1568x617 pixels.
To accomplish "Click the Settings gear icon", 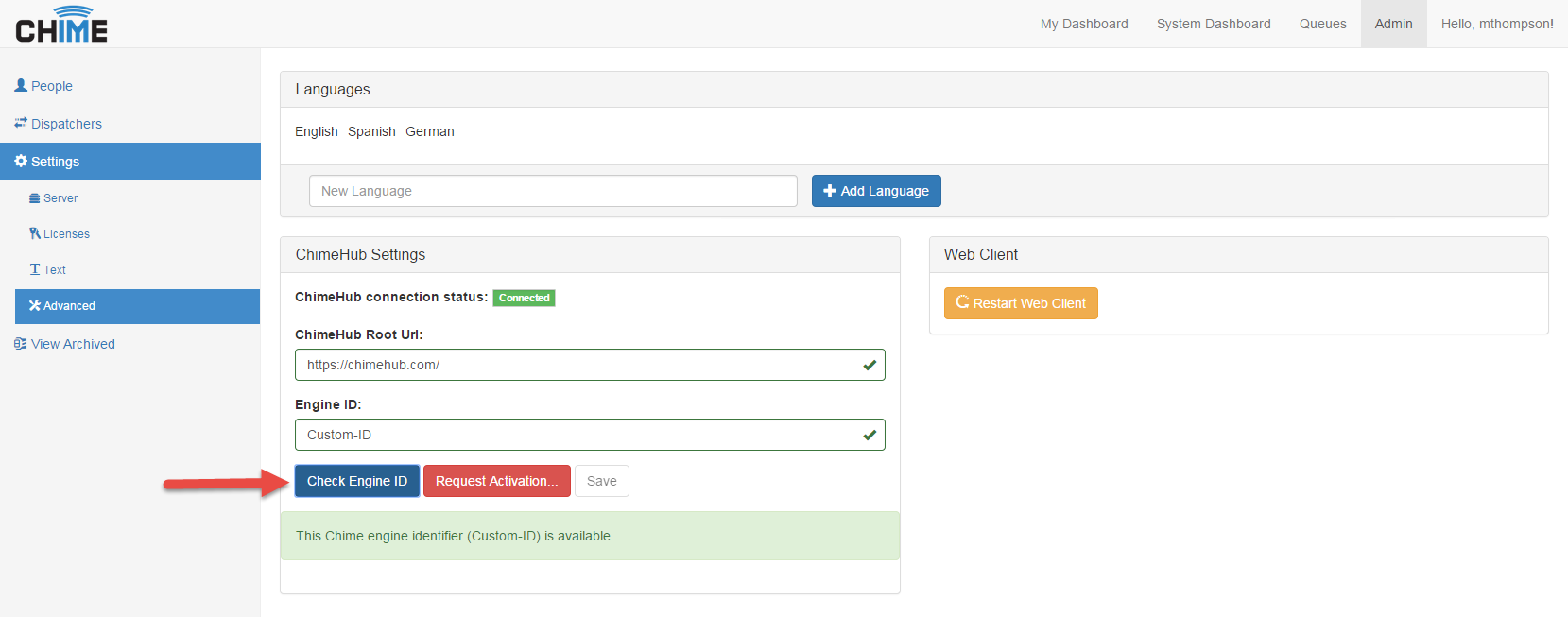I will pyautogui.click(x=21, y=161).
